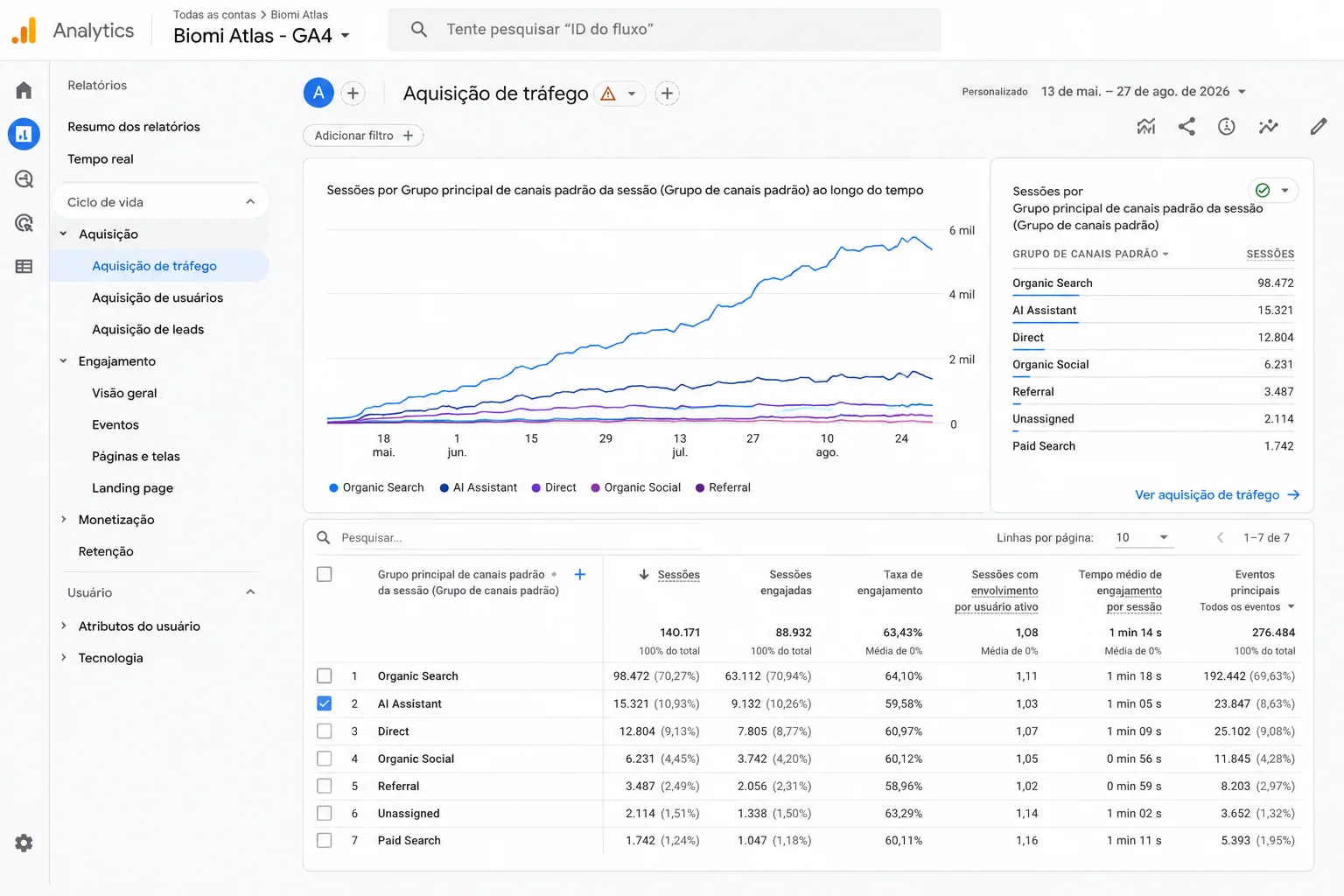Image resolution: width=1344 pixels, height=896 pixels.
Task: Add a new report with plus after title
Action: point(667,93)
